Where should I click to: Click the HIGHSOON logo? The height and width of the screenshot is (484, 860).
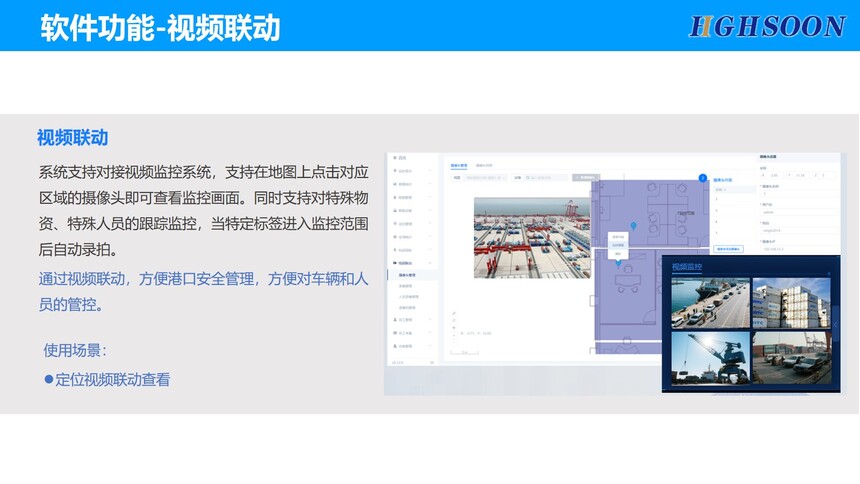pyautogui.click(x=767, y=26)
